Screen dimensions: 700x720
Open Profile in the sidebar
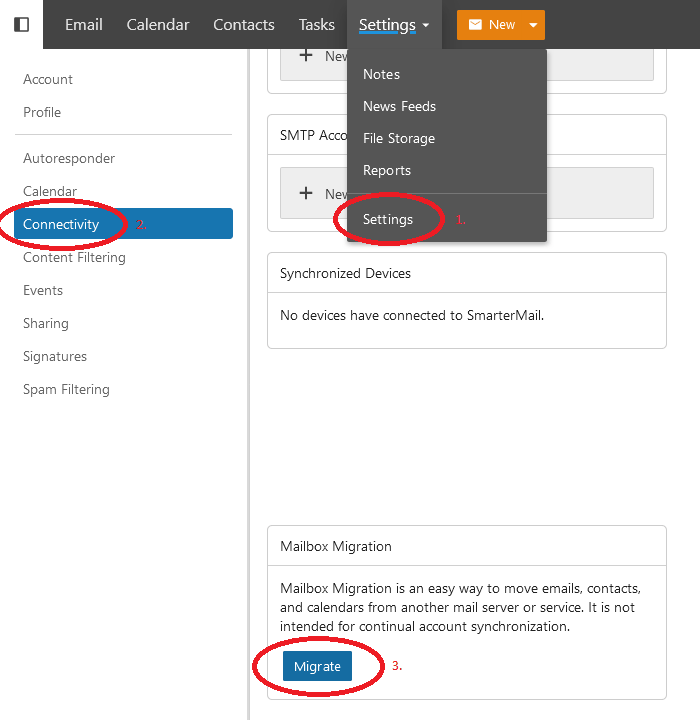(42, 112)
